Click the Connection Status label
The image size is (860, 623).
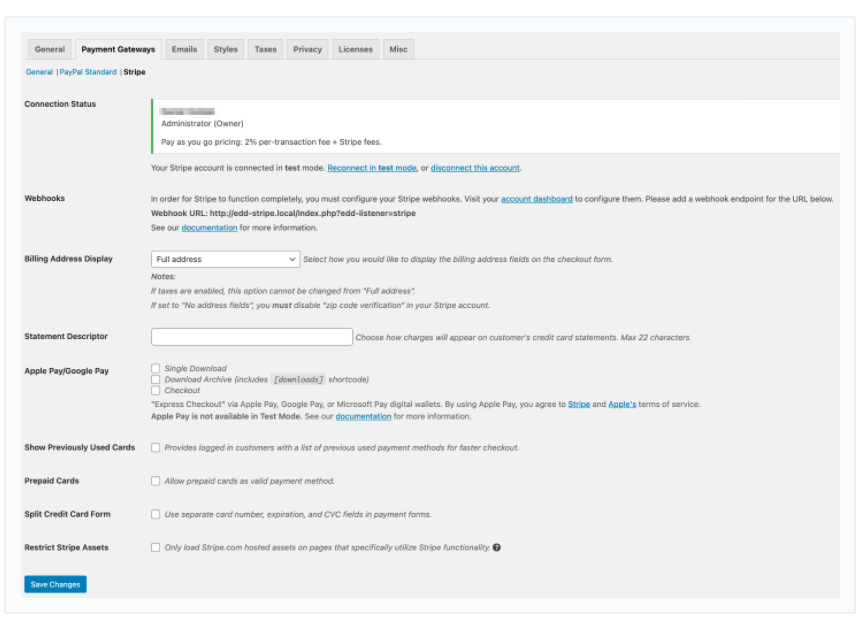pyautogui.click(x=60, y=104)
